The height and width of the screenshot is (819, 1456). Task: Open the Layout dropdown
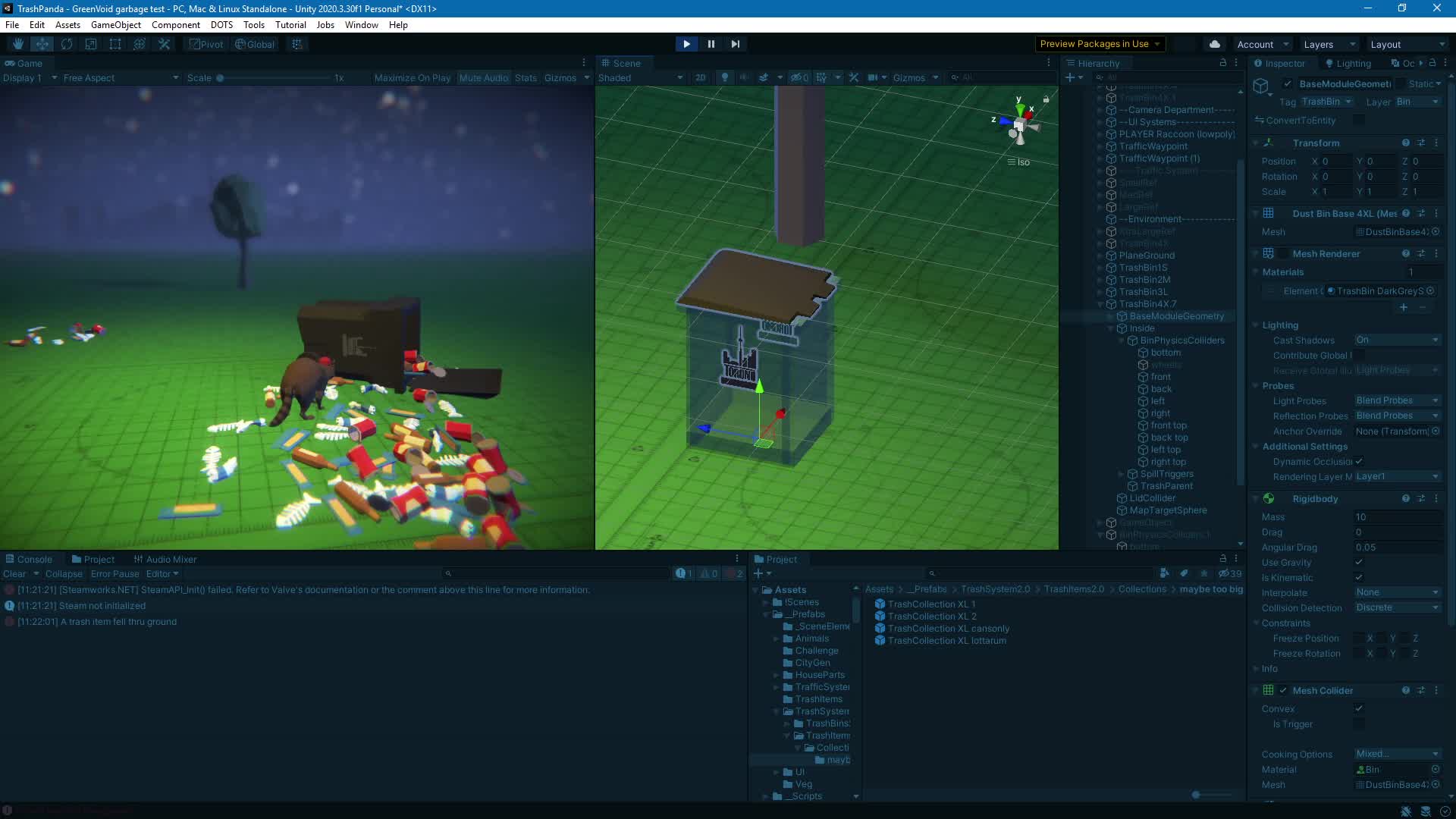pyautogui.click(x=1406, y=44)
